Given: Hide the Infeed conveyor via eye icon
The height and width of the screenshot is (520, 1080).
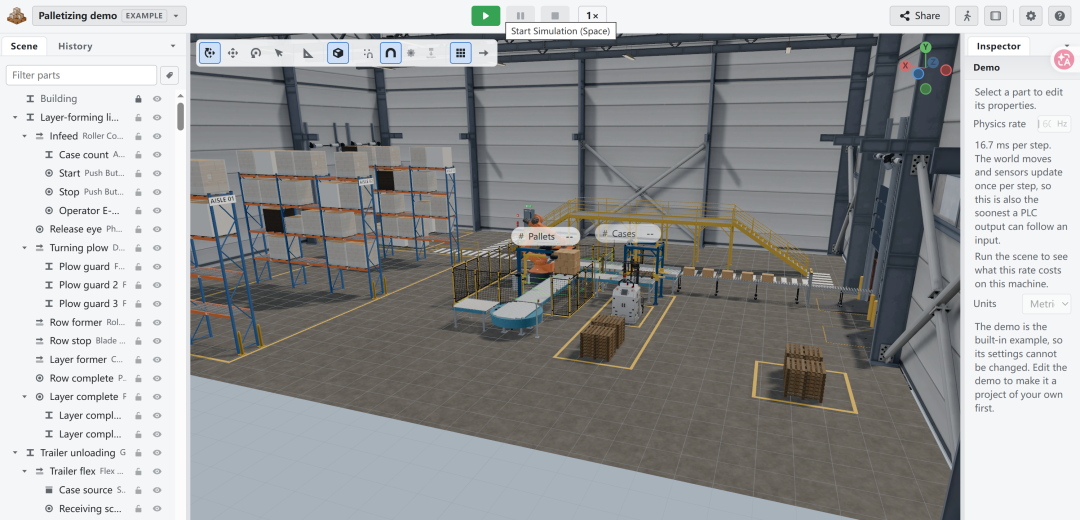Looking at the screenshot, I should click(x=157, y=136).
